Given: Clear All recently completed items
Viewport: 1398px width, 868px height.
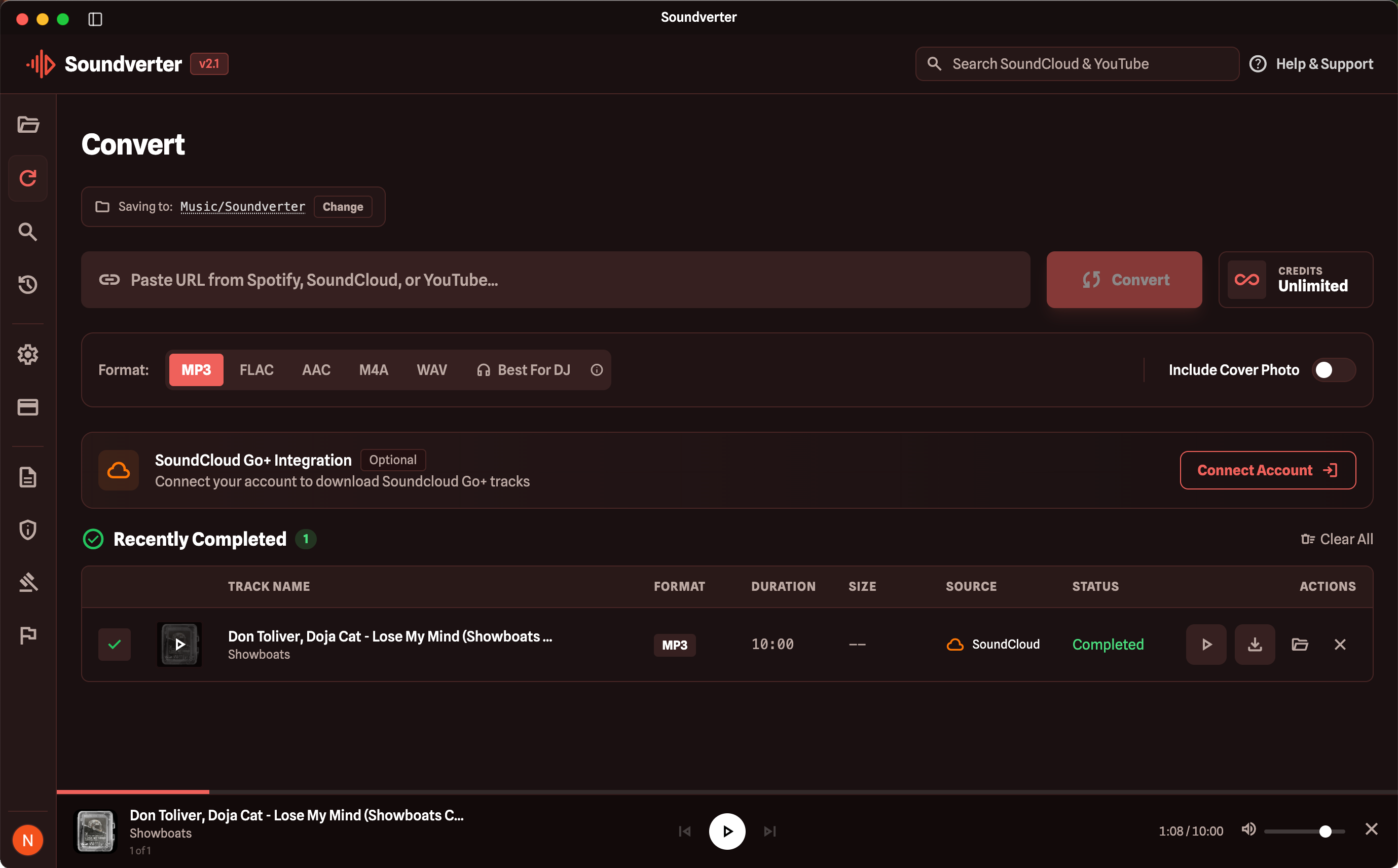Looking at the screenshot, I should tap(1337, 539).
